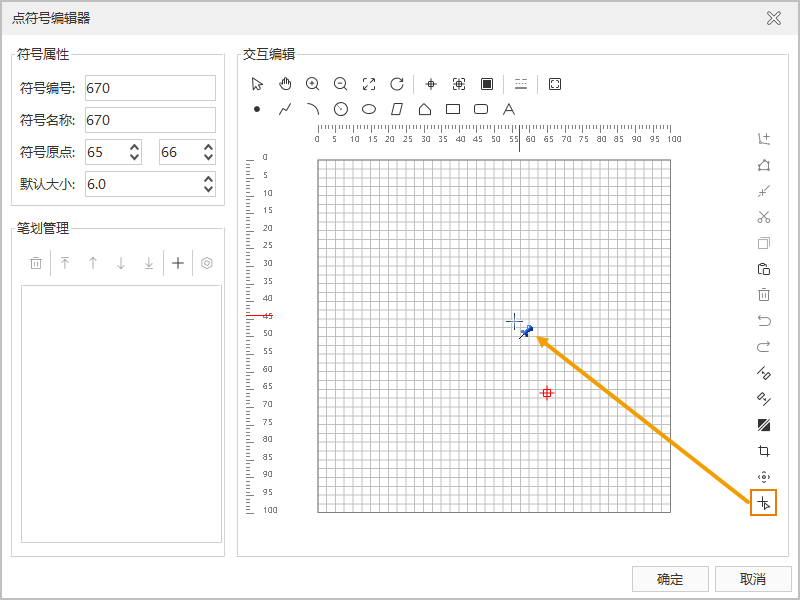Image resolution: width=800 pixels, height=600 pixels.
Task: Click the filled square toolbar icon
Action: (x=487, y=84)
